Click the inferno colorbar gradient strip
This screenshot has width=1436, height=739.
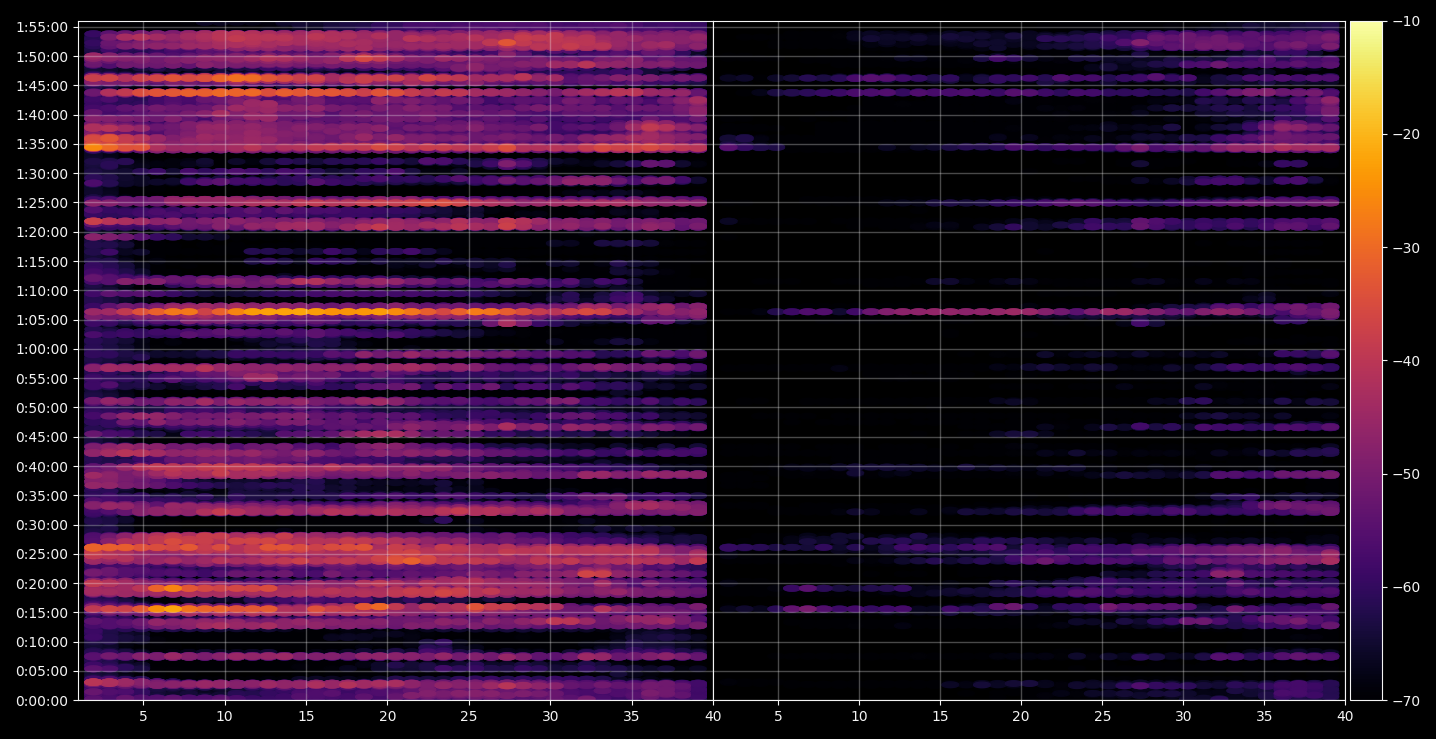1366,361
